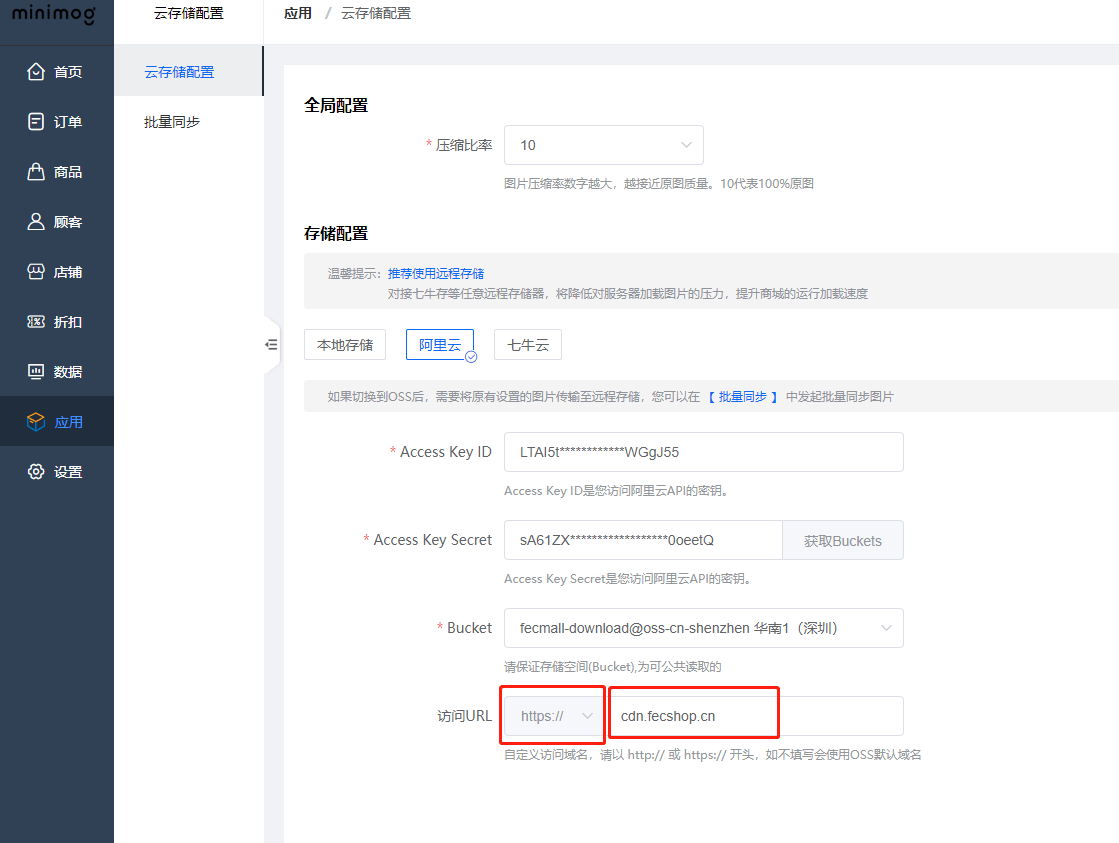Navigate to 顾客 in the sidebar

point(57,221)
